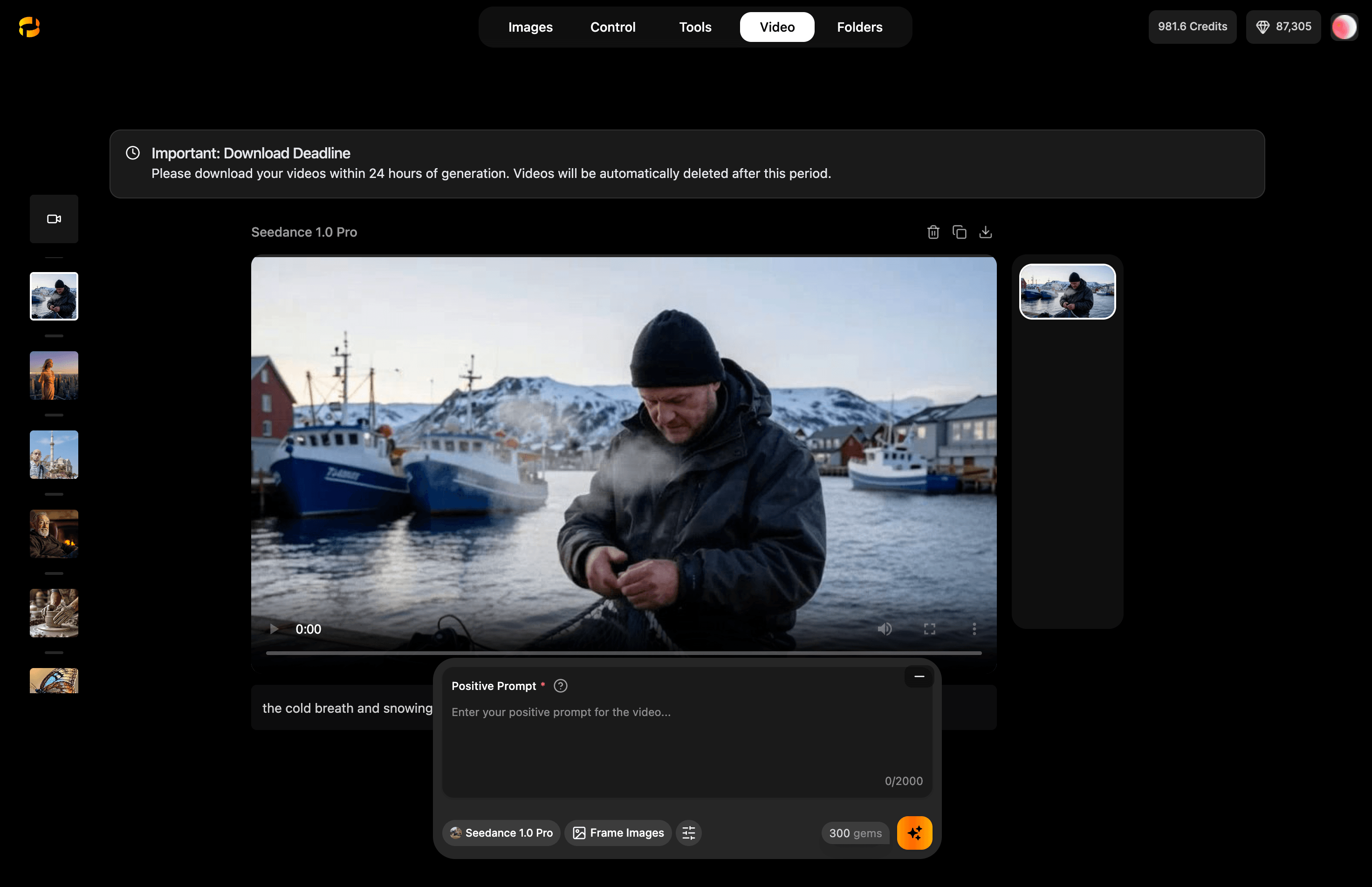This screenshot has width=1372, height=887.
Task: Open the video camera filter in the sidebar
Action: [x=54, y=219]
